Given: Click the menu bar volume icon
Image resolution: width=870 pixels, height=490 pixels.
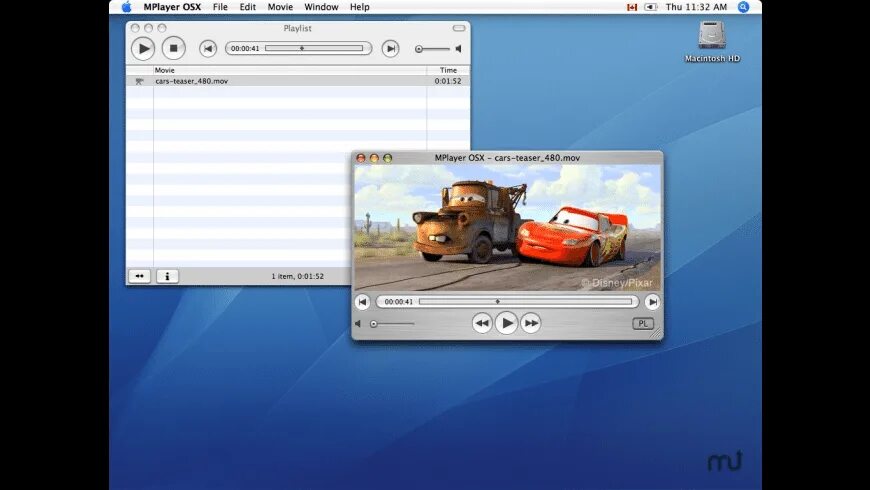Looking at the screenshot, I should click(x=651, y=7).
